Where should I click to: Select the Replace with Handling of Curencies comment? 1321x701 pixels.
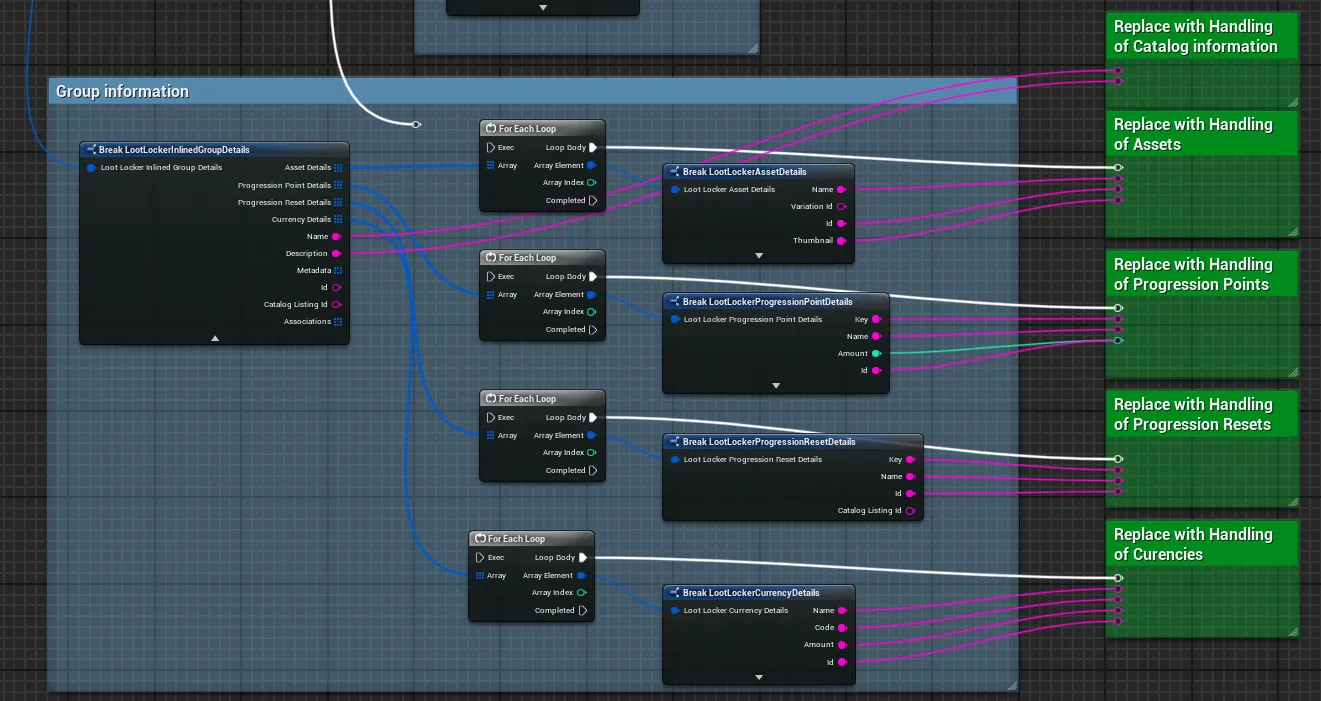click(1202, 544)
